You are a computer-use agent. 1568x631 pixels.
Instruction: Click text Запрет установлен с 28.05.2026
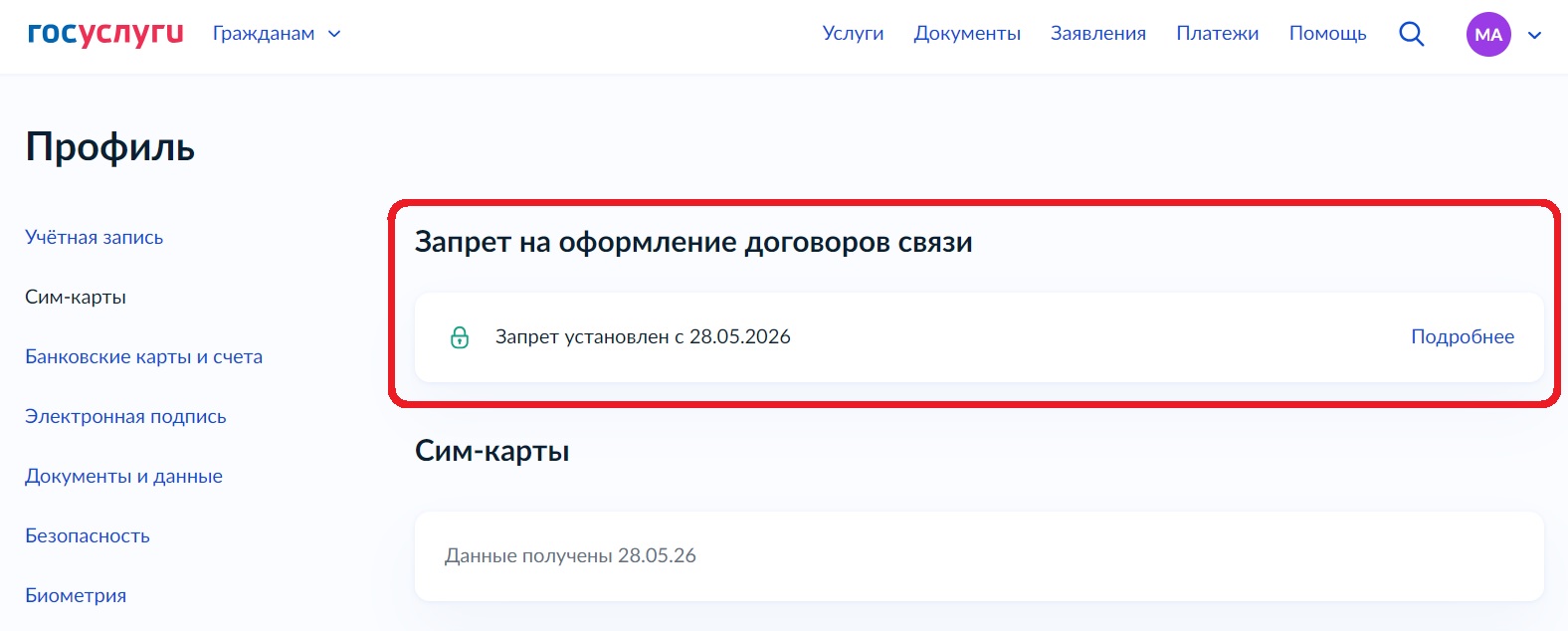643,336
